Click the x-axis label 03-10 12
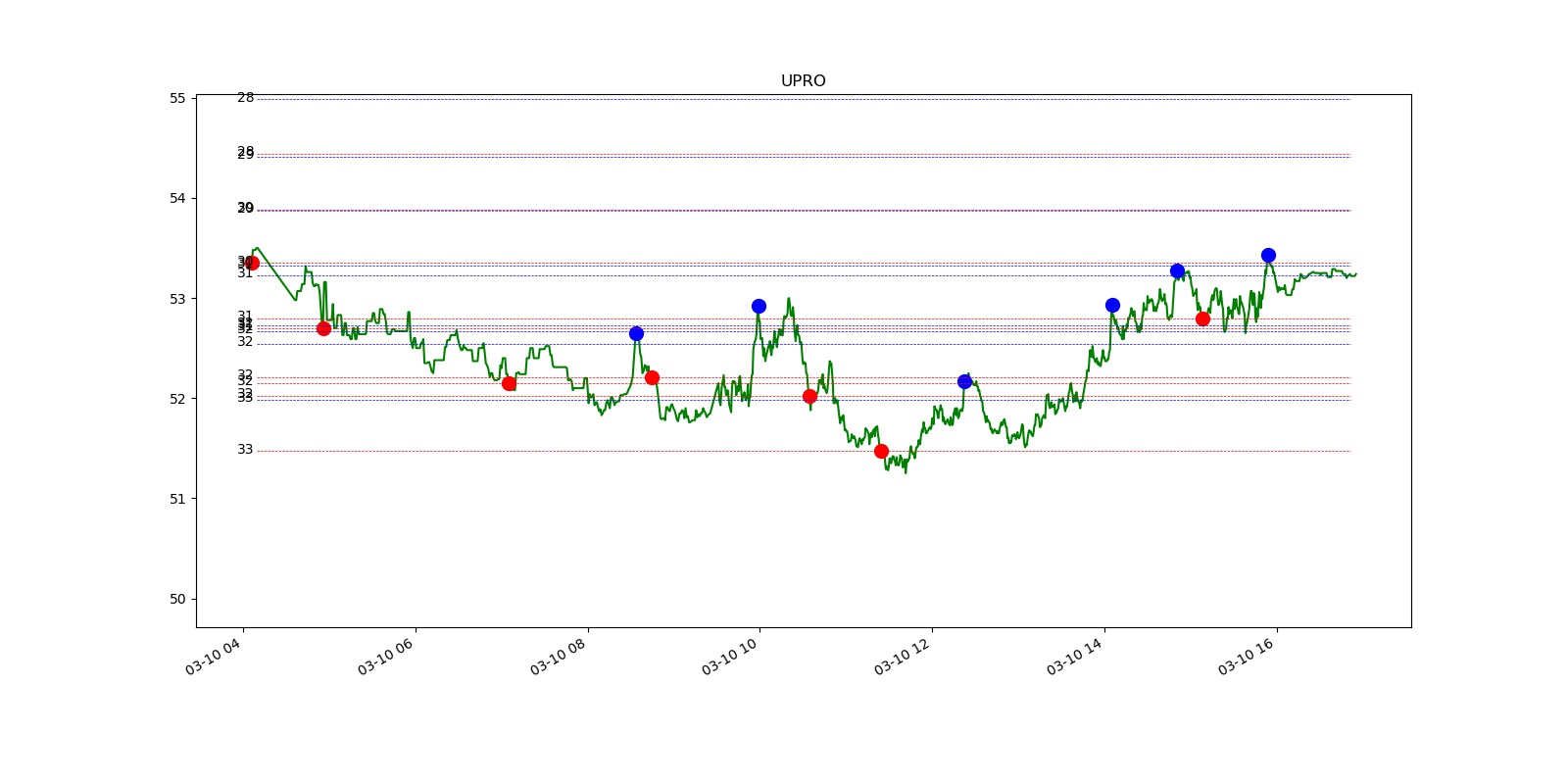Screen dimensions: 1568x784 [x=903, y=656]
